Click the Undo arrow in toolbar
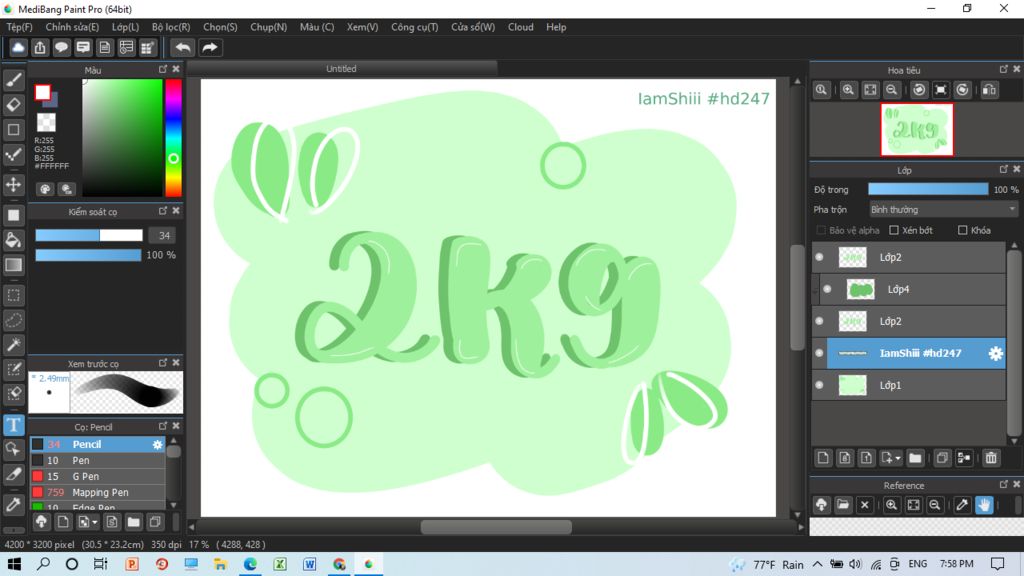Viewport: 1024px width, 576px height. pyautogui.click(x=183, y=48)
